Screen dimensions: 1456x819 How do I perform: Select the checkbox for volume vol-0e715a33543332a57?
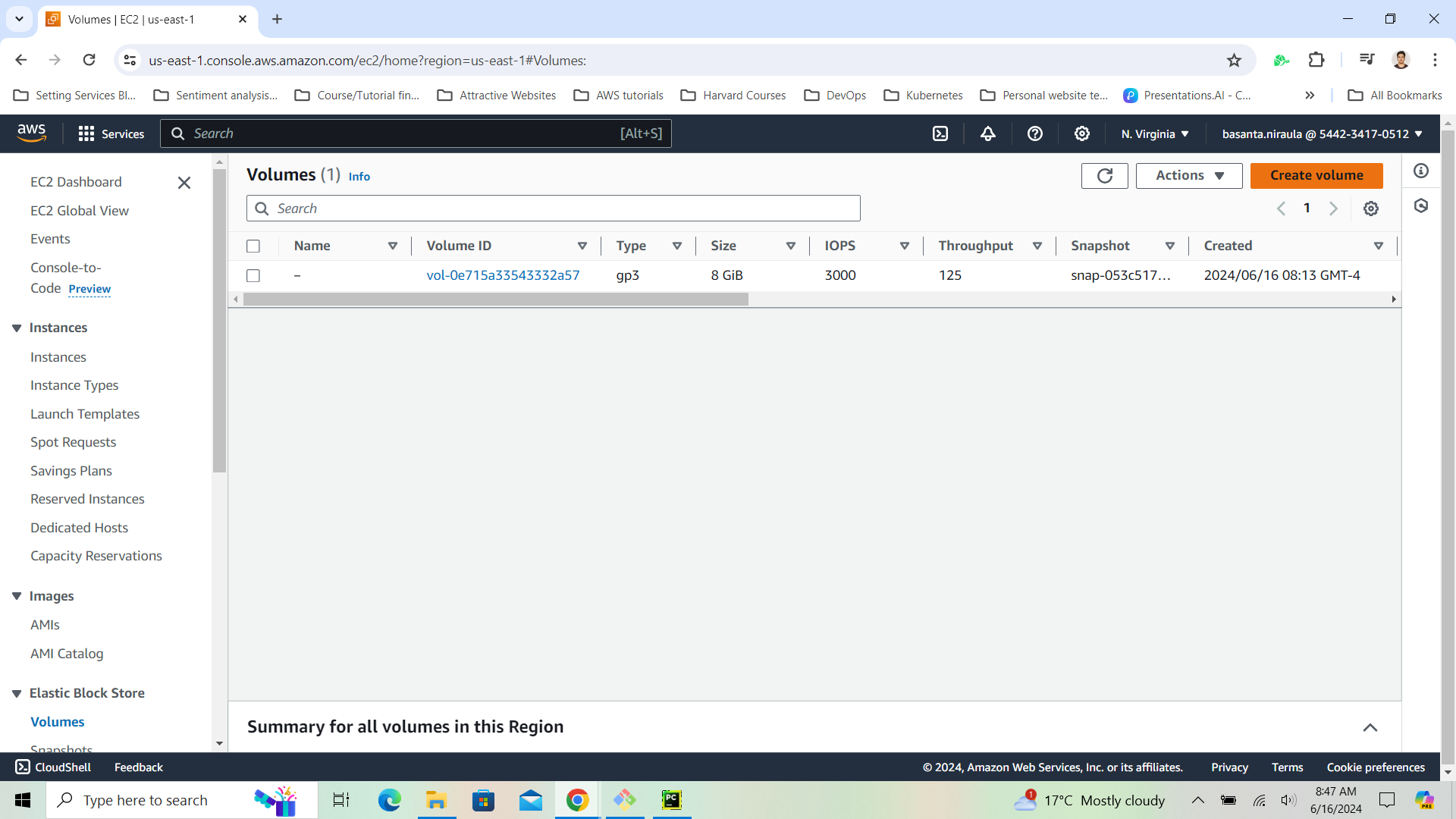tap(253, 275)
